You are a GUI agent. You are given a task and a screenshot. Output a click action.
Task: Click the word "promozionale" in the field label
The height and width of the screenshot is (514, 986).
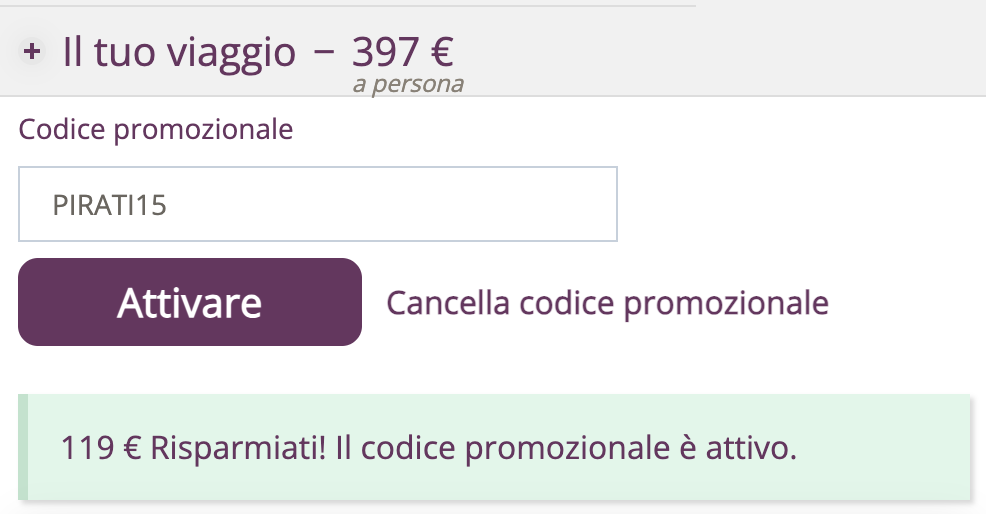click(204, 130)
